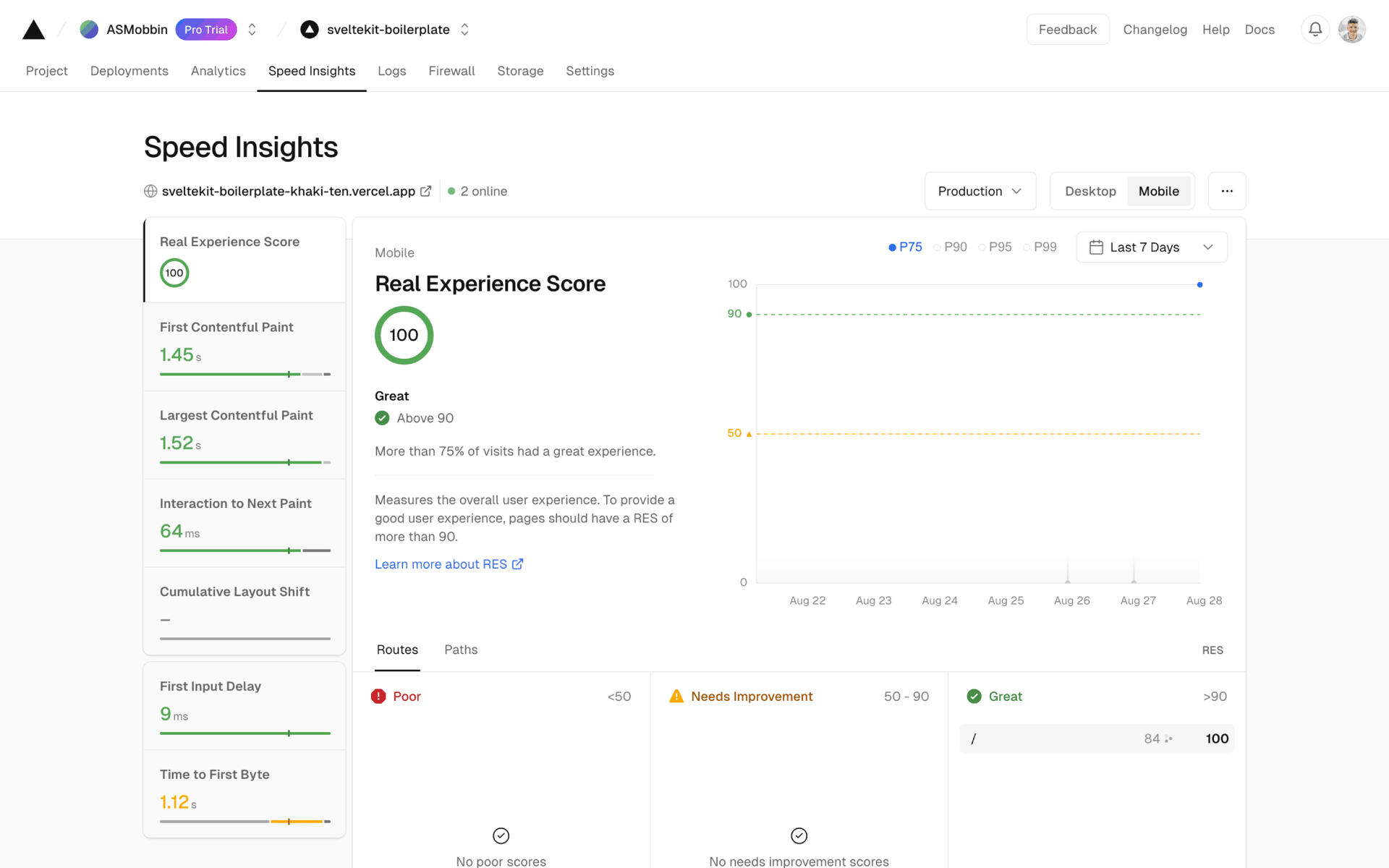This screenshot has width=1389, height=868.
Task: Switch to the Firewall tab
Action: pyautogui.click(x=451, y=71)
